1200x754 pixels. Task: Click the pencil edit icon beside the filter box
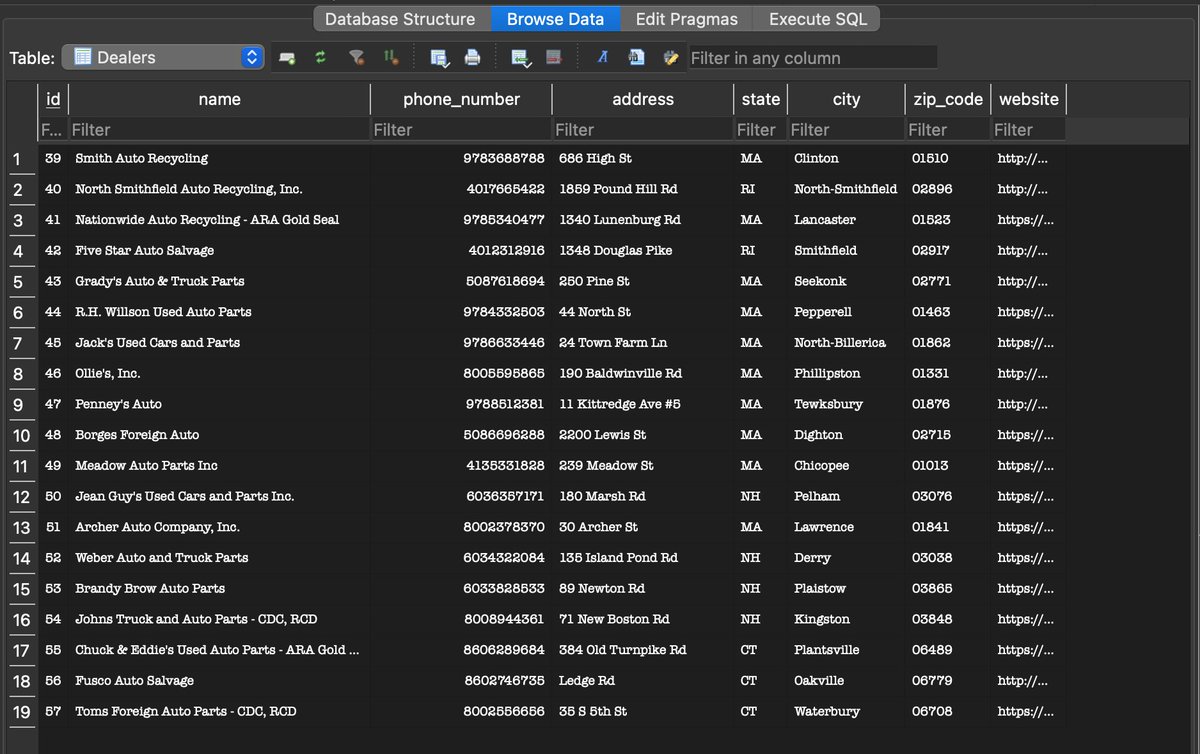[x=670, y=58]
